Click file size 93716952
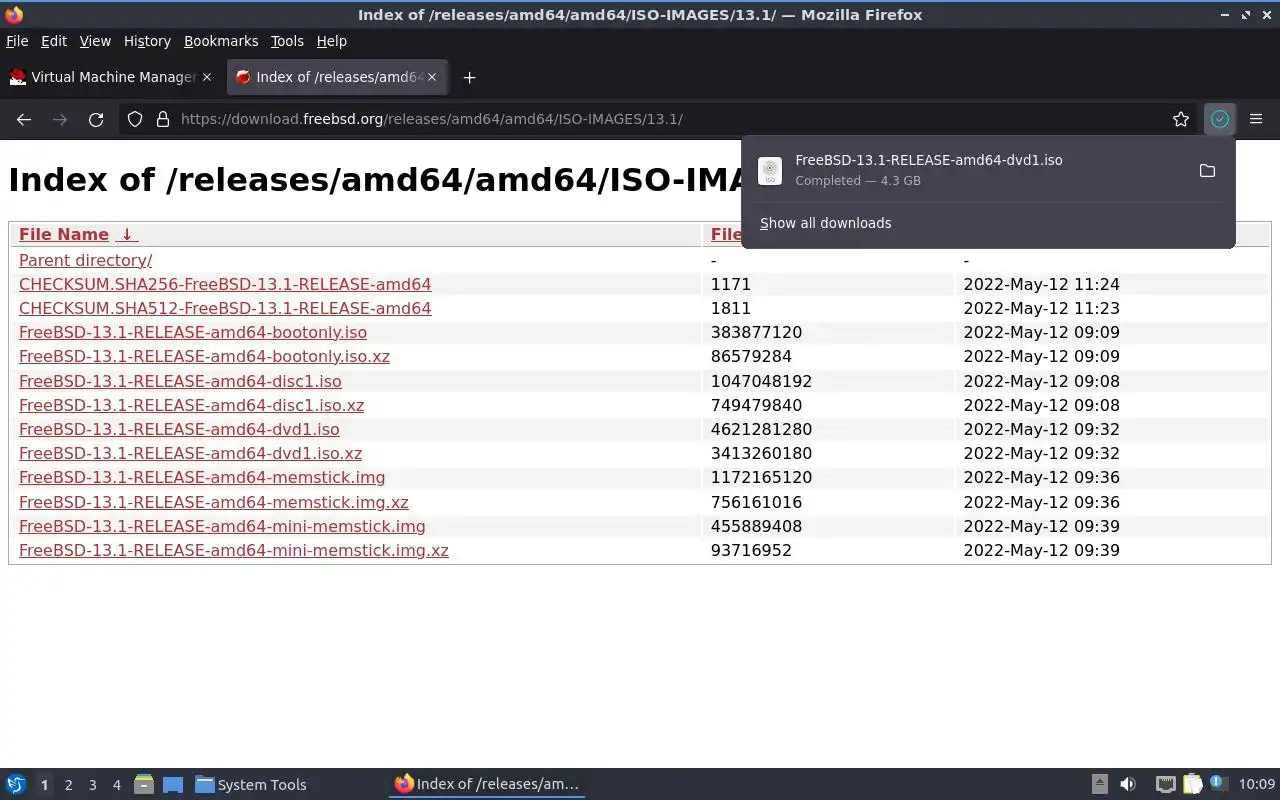 click(x=751, y=550)
